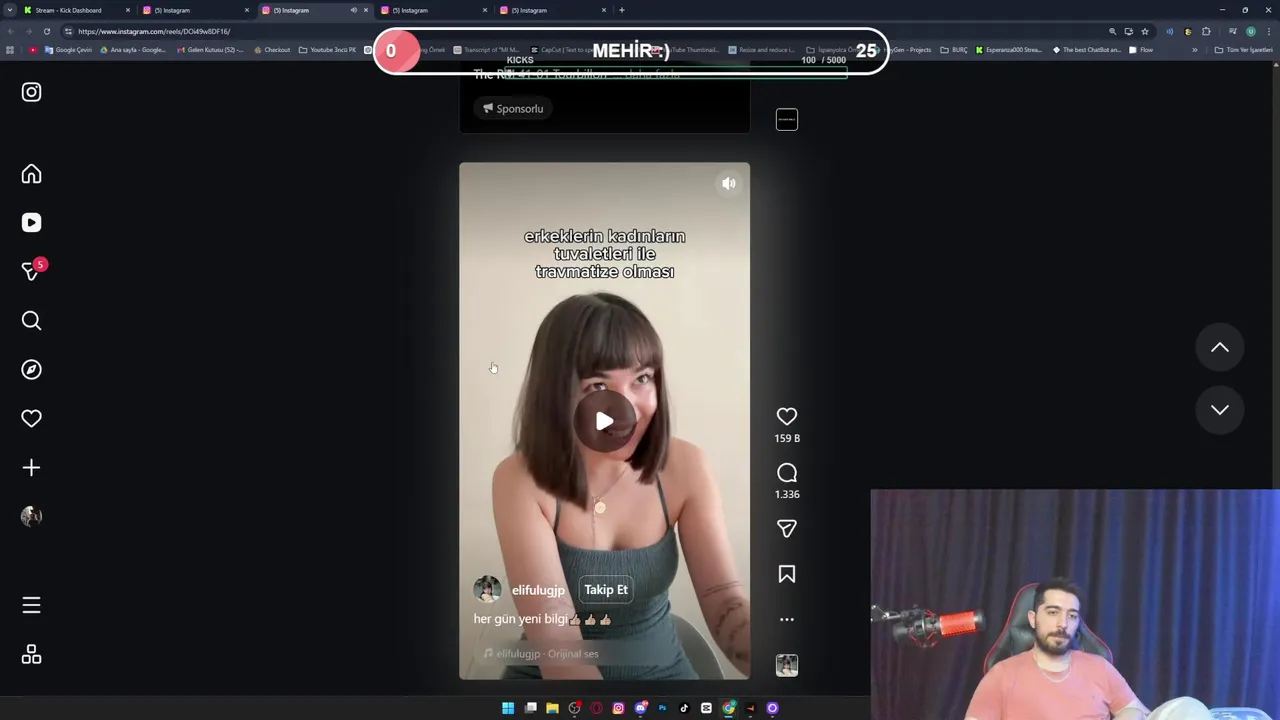Screen dimensions: 1280x720
Task: Share the reel via paper plane icon
Action: [x=787, y=528]
